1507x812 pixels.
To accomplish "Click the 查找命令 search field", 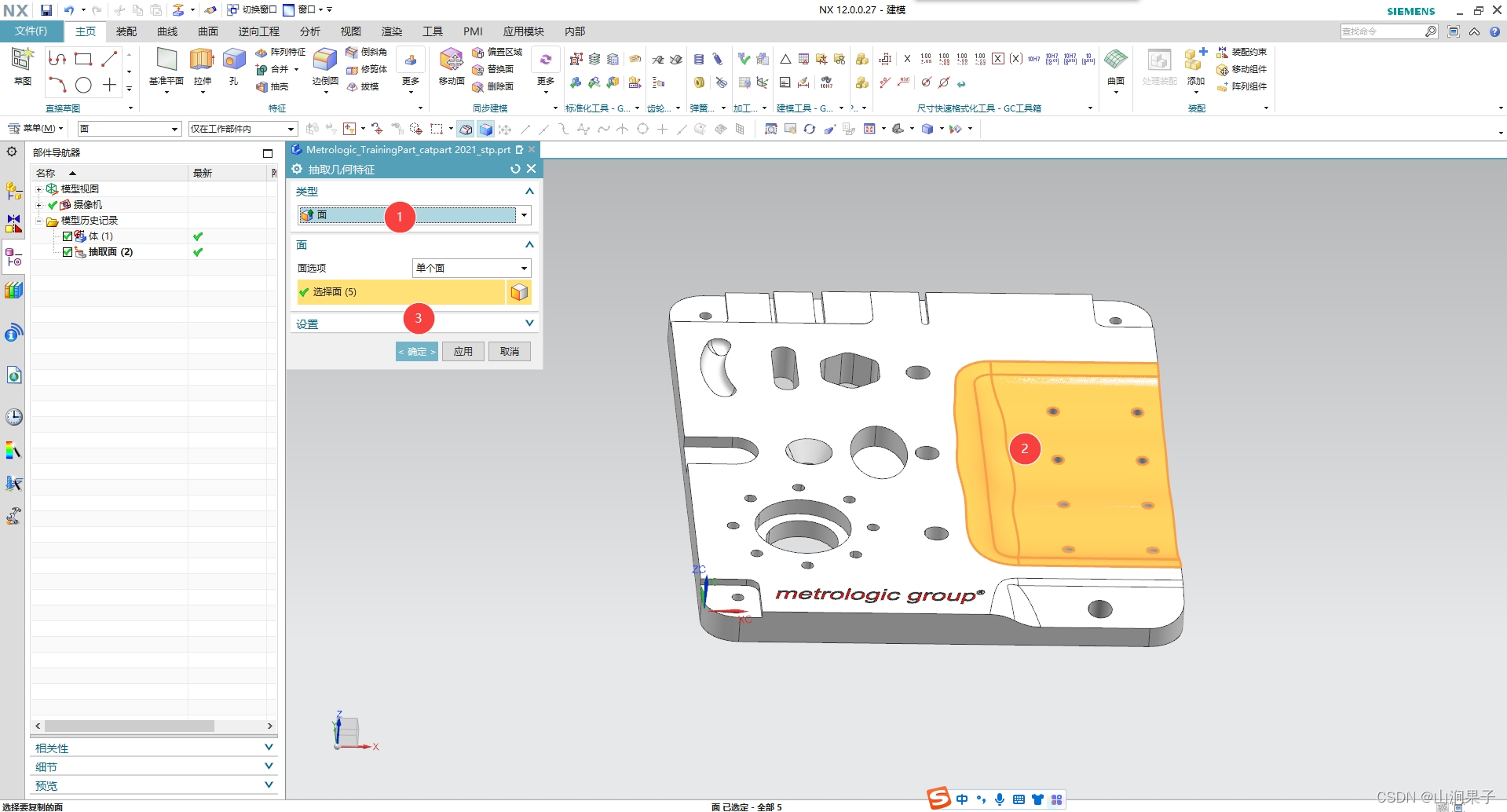I will pos(1382,31).
